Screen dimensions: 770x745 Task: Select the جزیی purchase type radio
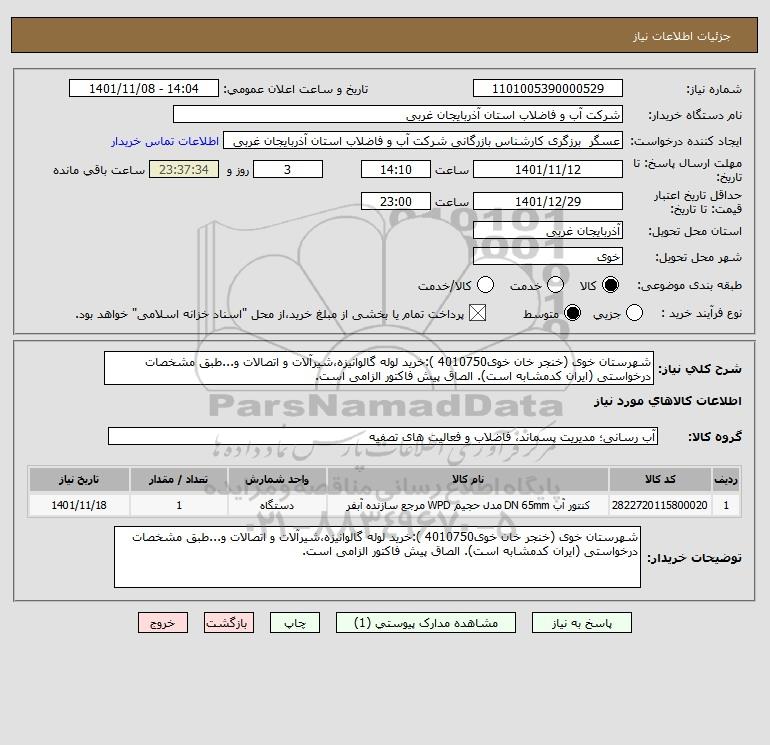634,313
